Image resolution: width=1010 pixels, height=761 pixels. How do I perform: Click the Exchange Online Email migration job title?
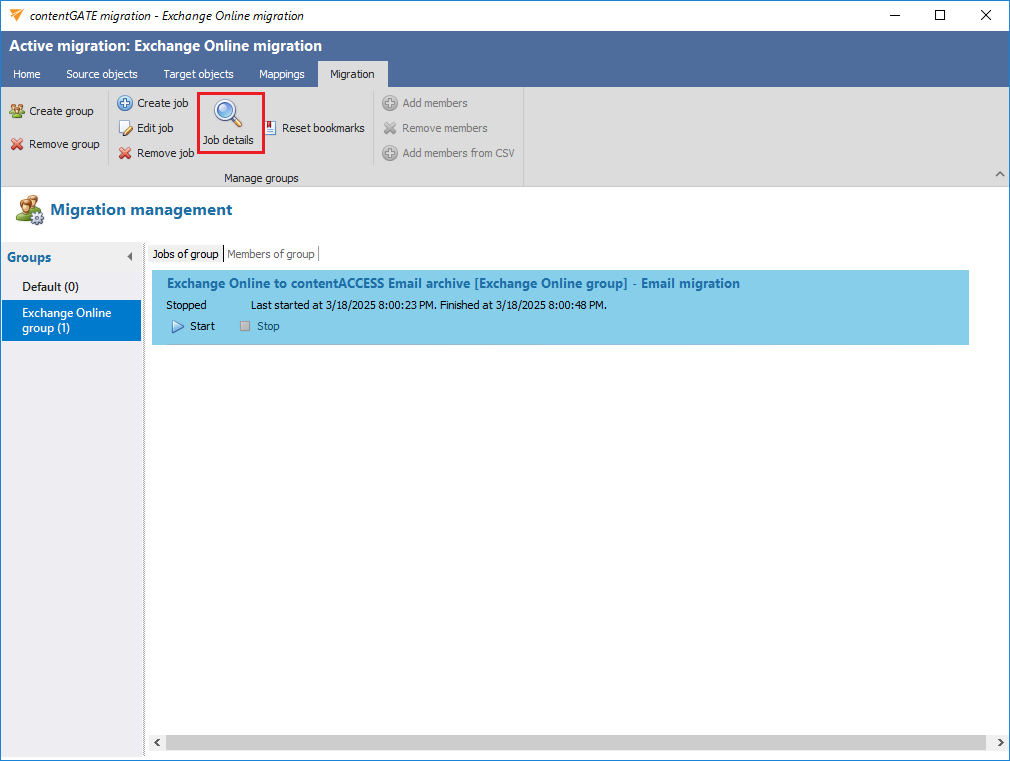[453, 284]
